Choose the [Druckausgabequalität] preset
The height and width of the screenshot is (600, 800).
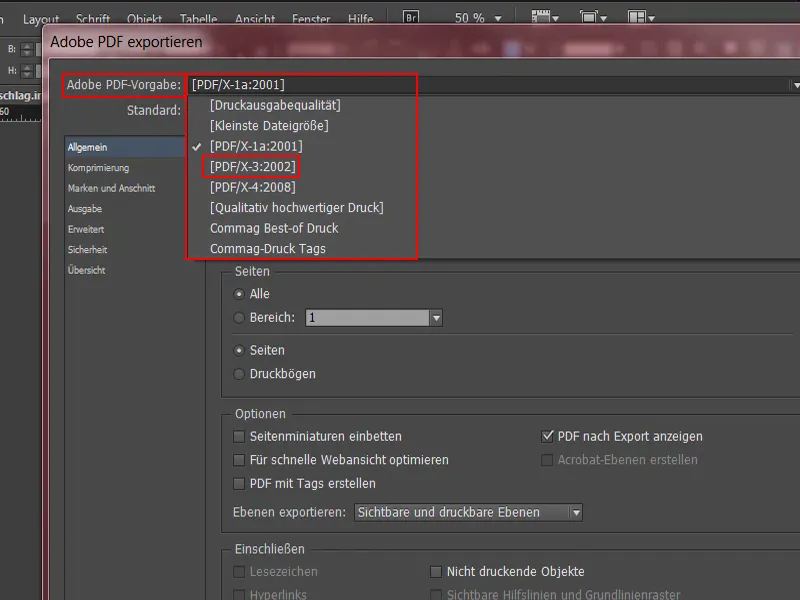click(x=276, y=105)
